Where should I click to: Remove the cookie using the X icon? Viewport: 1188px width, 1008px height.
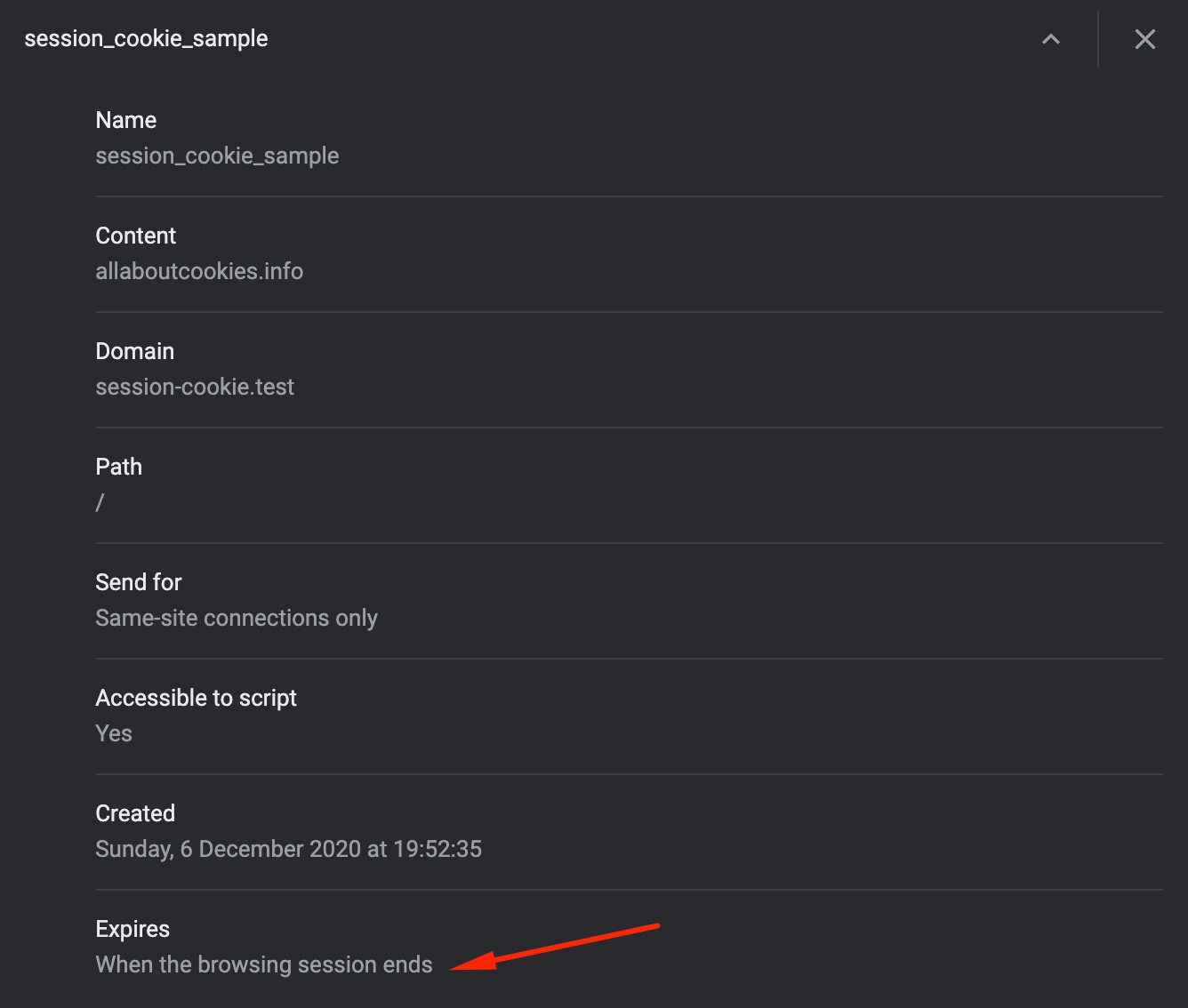(1144, 39)
